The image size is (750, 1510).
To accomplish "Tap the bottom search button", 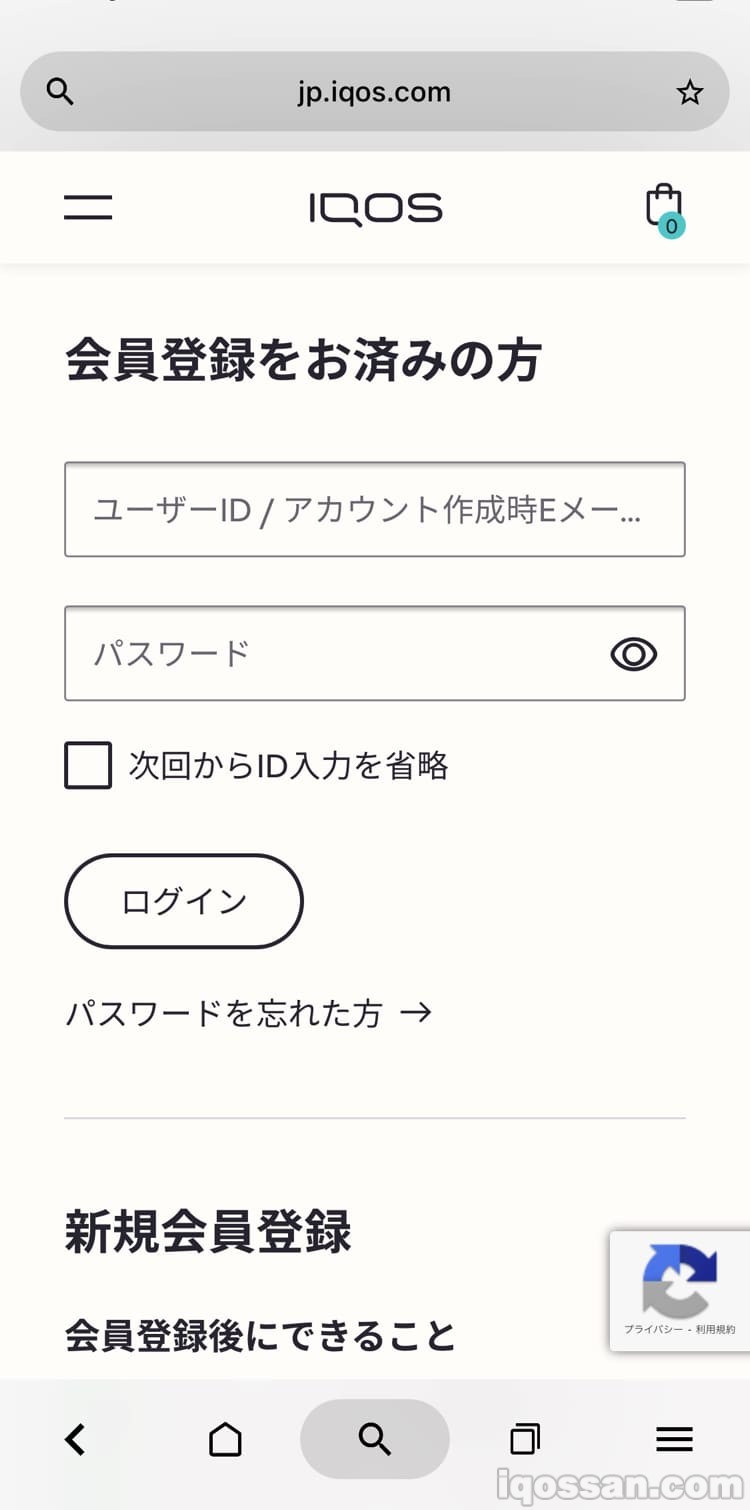I will 375,1439.
